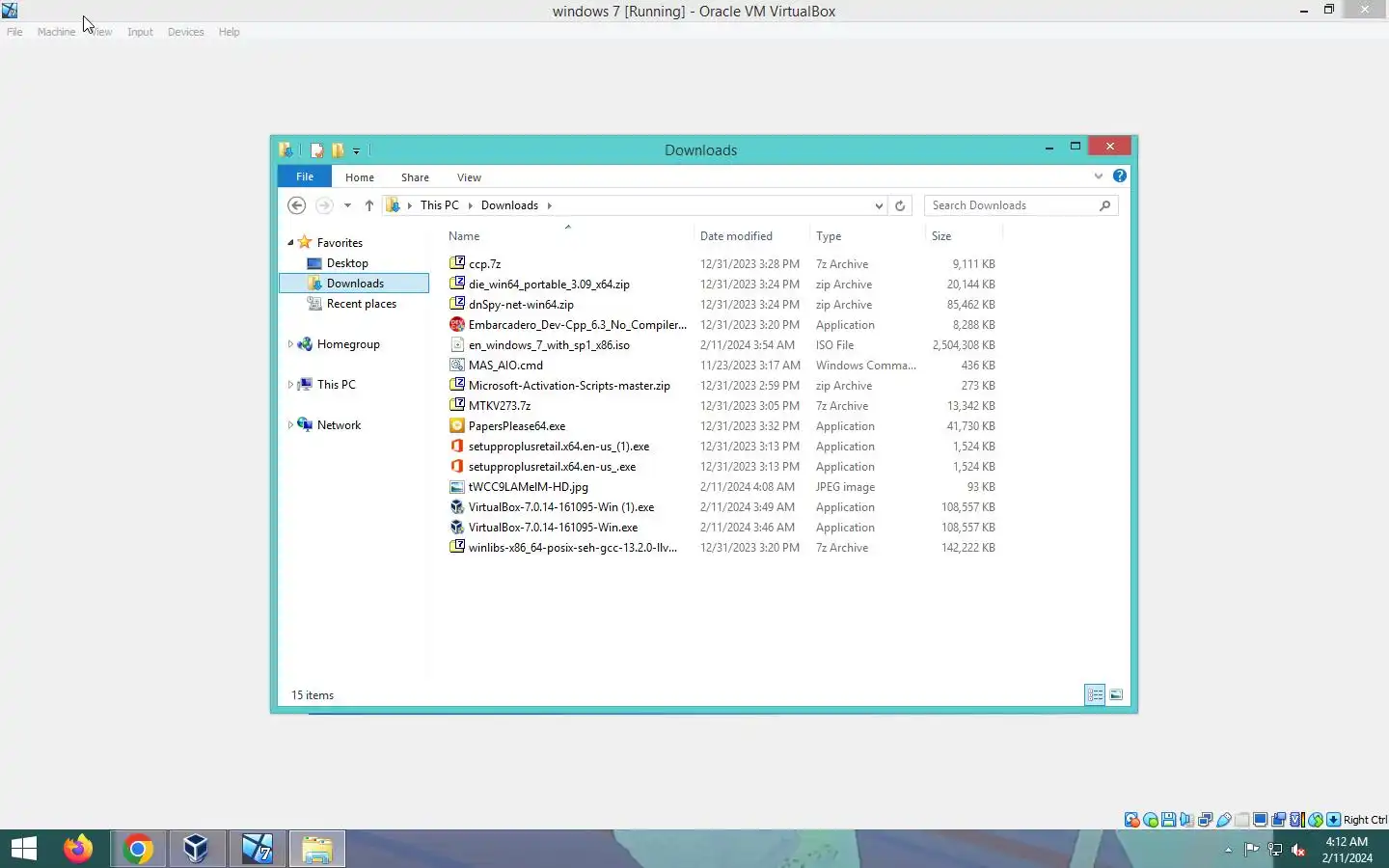Select Desktop under Favorites
This screenshot has width=1389, height=868.
(x=347, y=263)
